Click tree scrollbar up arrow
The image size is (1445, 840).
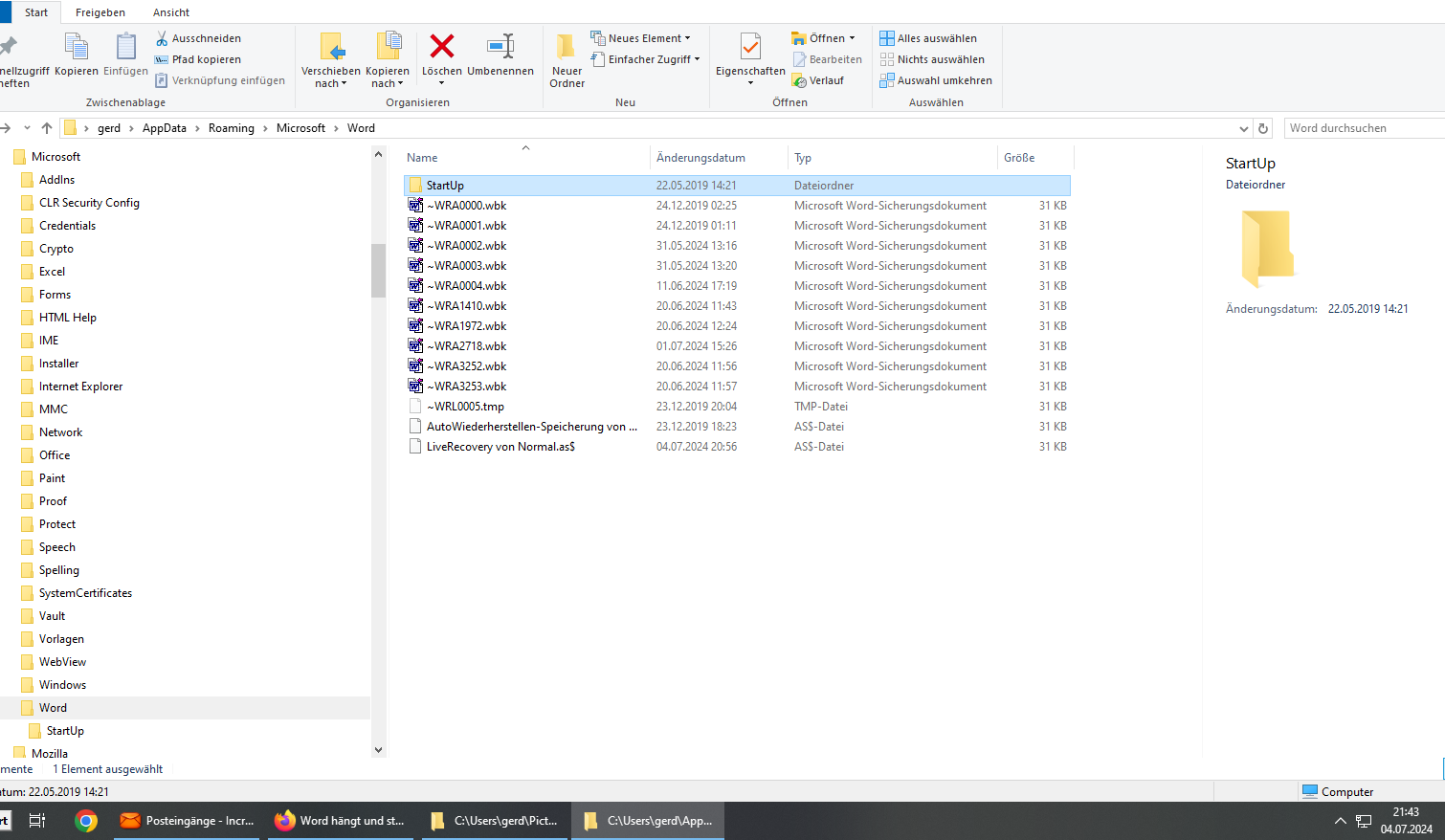378,154
